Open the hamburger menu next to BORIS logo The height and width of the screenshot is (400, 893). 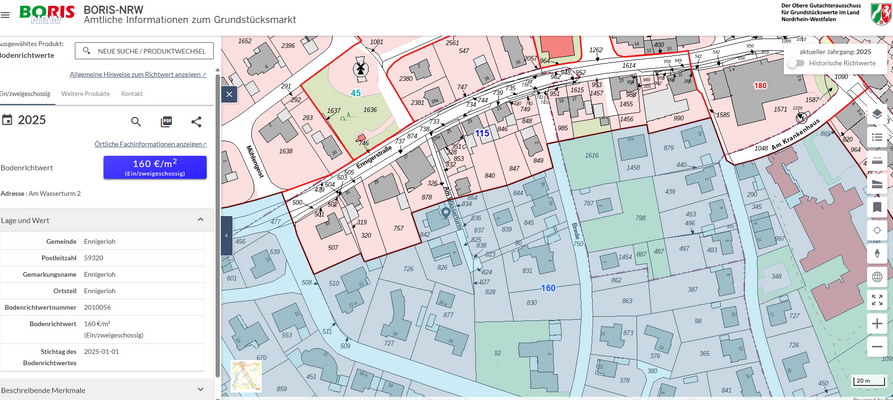5,14
